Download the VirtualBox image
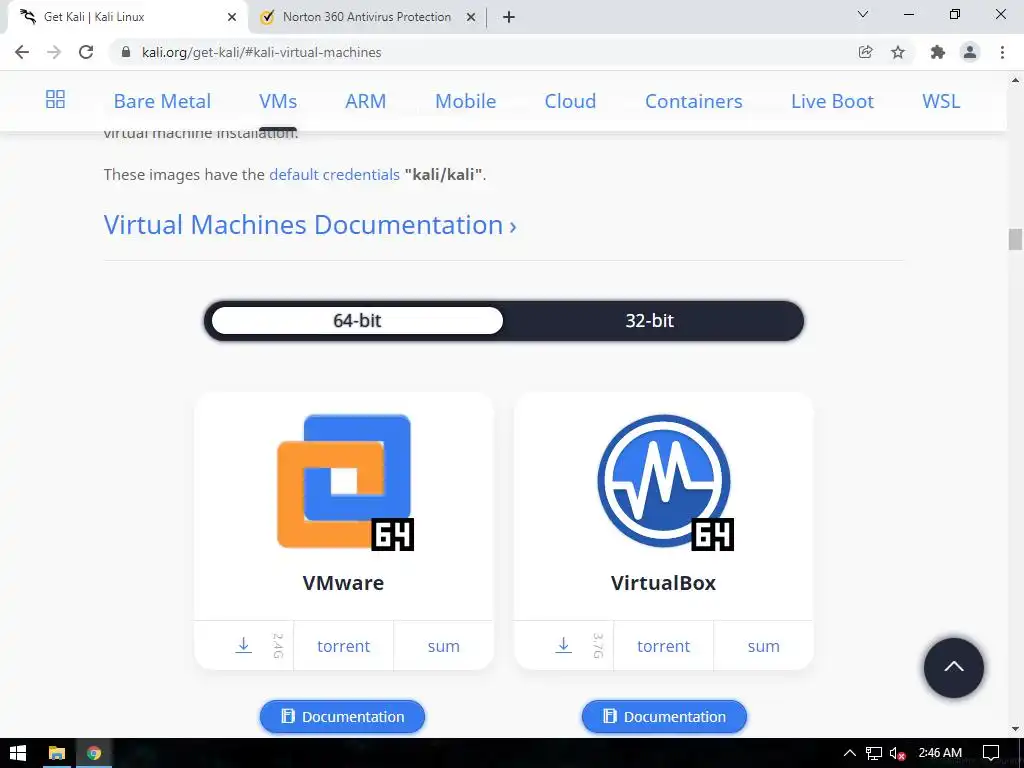 click(564, 645)
